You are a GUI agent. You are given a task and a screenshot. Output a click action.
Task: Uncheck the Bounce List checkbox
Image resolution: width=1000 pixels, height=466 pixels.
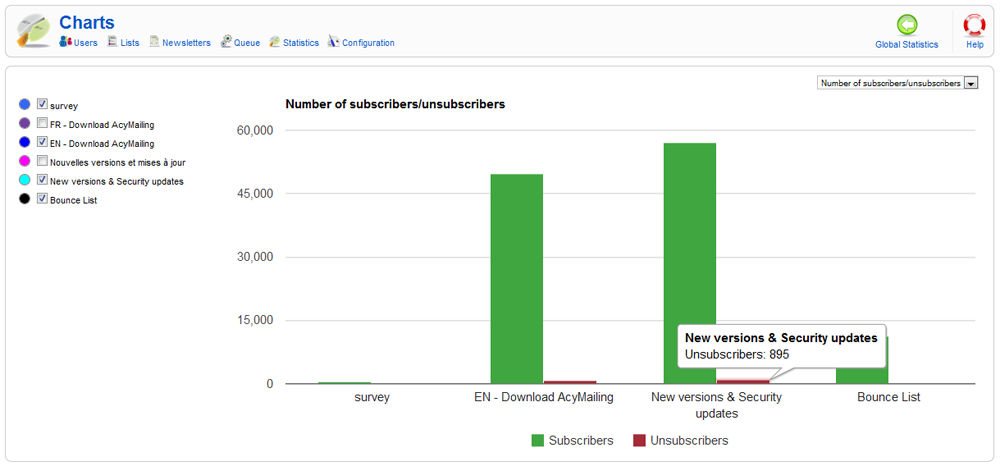(x=42, y=199)
